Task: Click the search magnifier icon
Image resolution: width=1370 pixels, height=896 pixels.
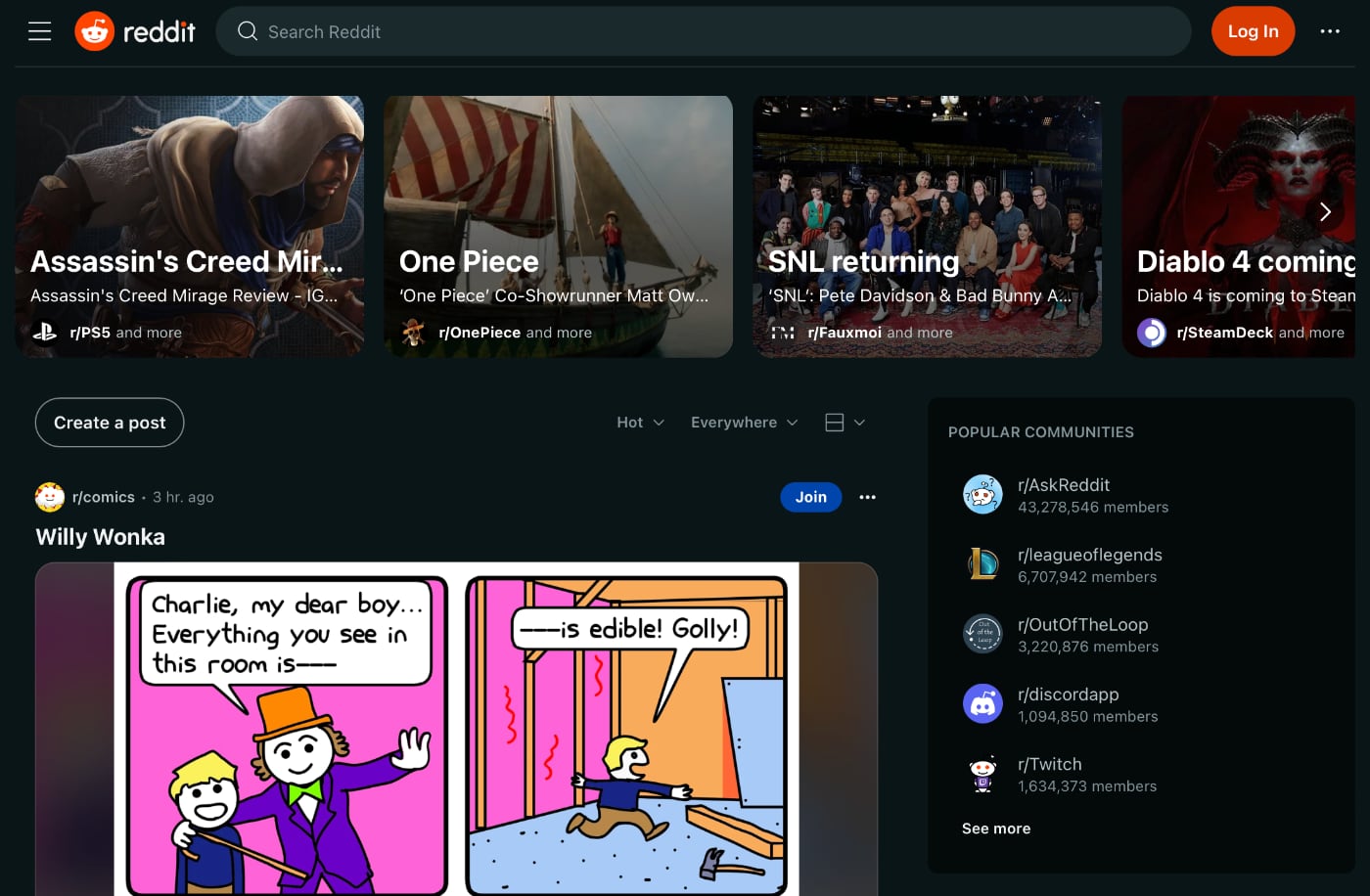Action: click(248, 31)
